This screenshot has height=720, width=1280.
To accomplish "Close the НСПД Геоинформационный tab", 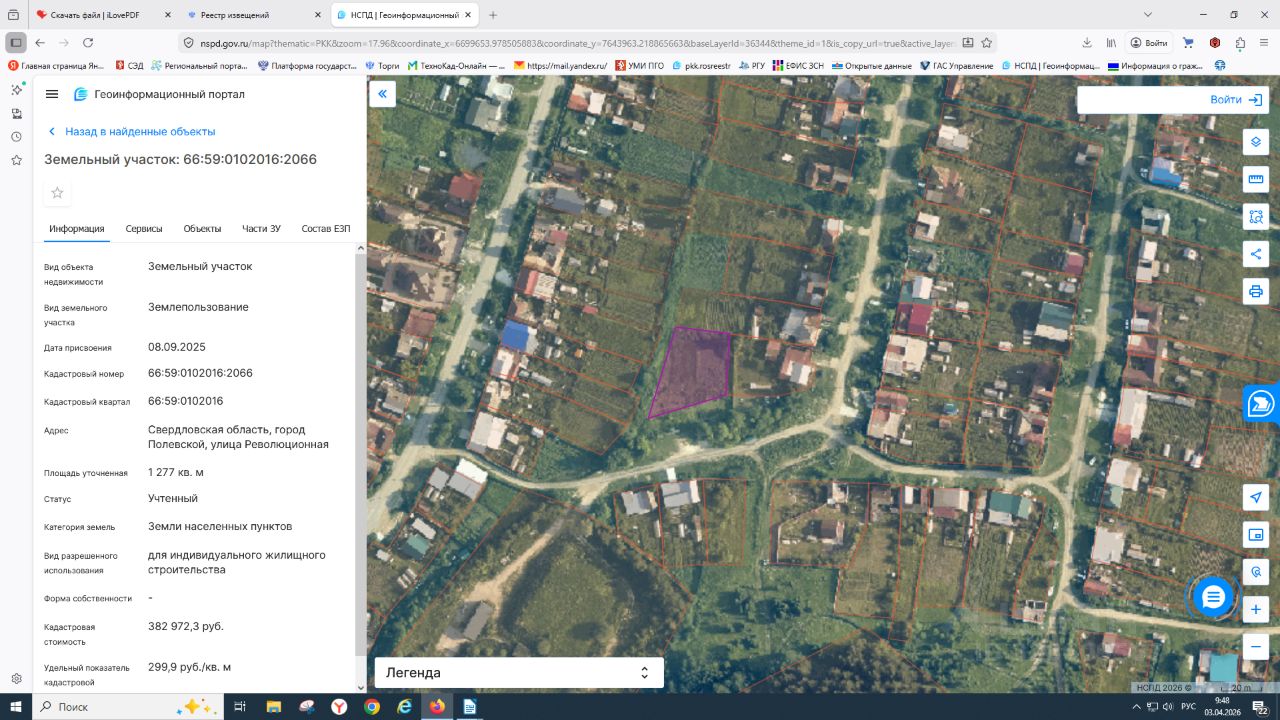I will coord(467,15).
